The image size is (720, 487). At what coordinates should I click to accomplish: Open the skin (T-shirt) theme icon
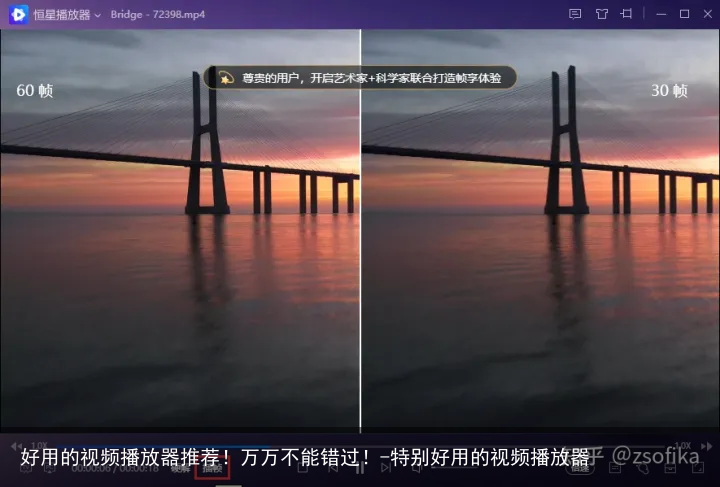tap(601, 14)
